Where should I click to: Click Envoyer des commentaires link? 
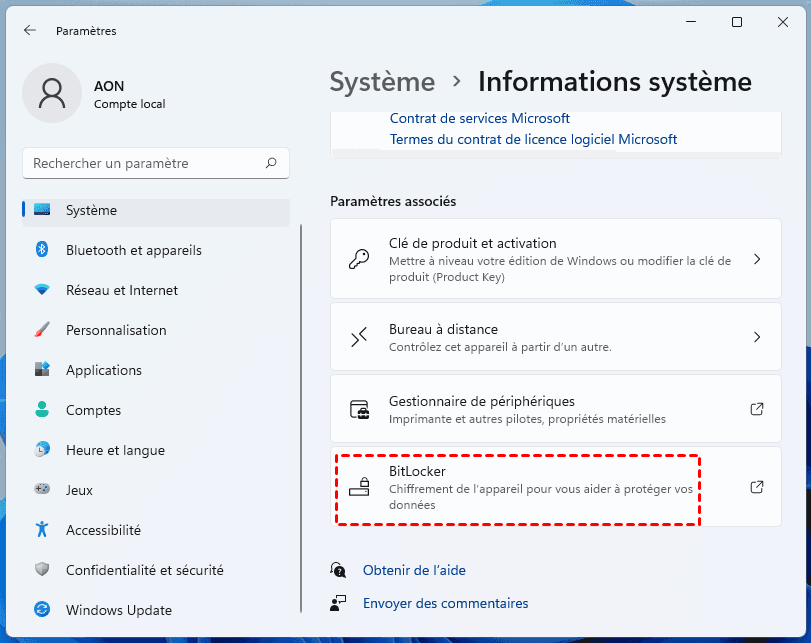[445, 603]
